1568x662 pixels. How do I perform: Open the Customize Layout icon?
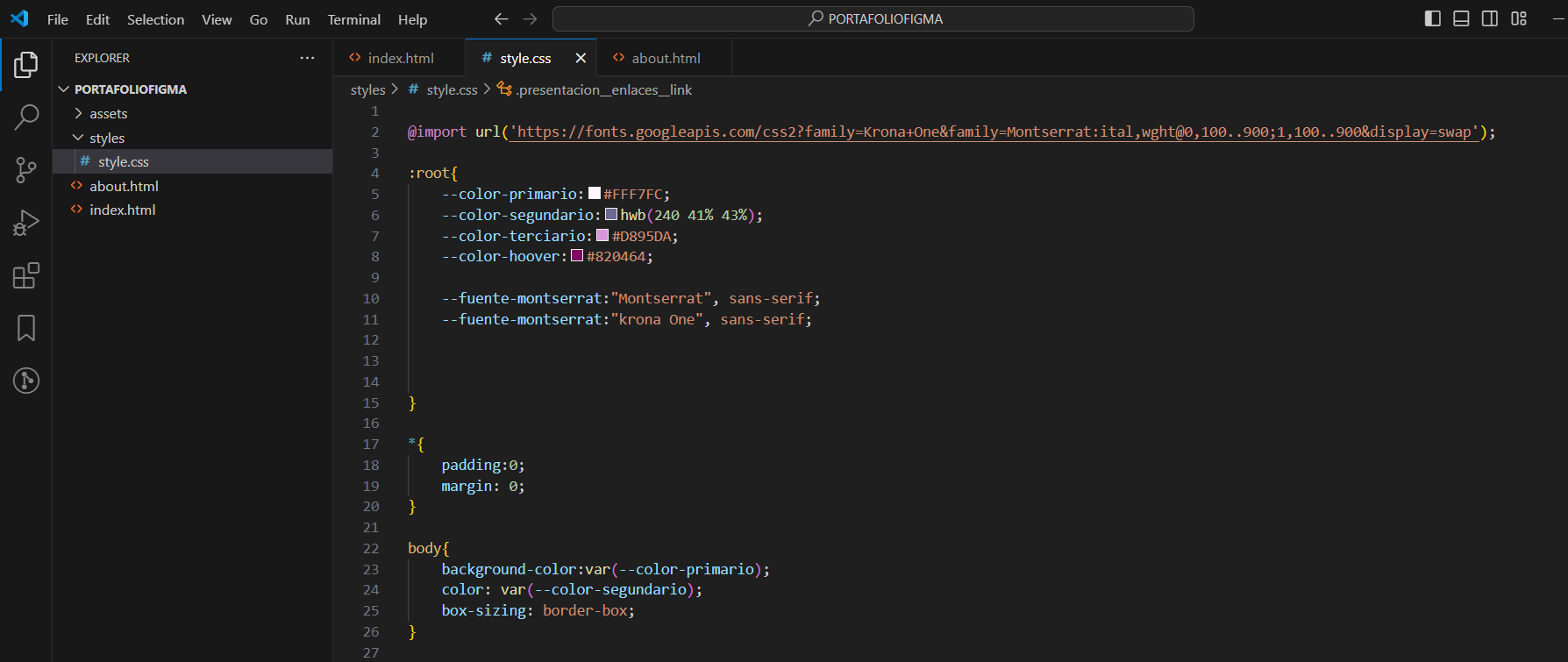(x=1519, y=18)
